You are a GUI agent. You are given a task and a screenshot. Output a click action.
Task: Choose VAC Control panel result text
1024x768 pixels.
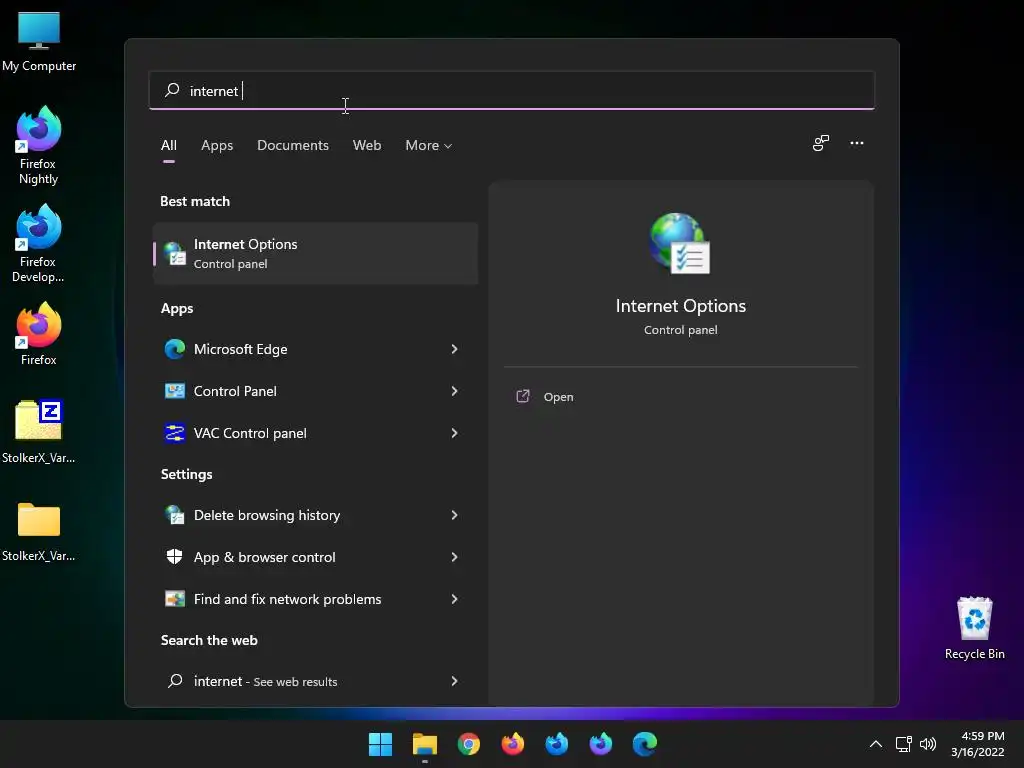(x=250, y=433)
